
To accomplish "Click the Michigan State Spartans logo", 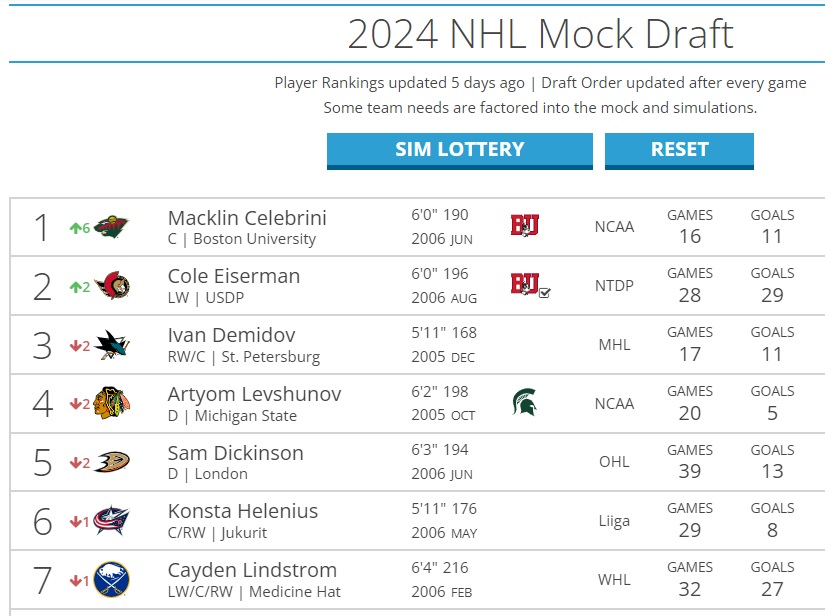I will (525, 402).
